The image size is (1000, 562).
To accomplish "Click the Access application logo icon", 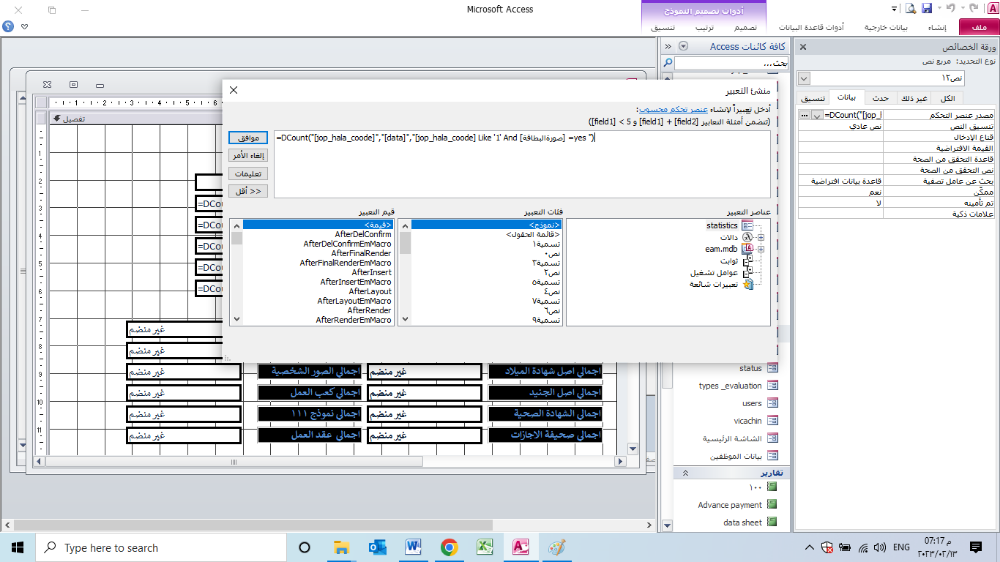I will (992, 8).
